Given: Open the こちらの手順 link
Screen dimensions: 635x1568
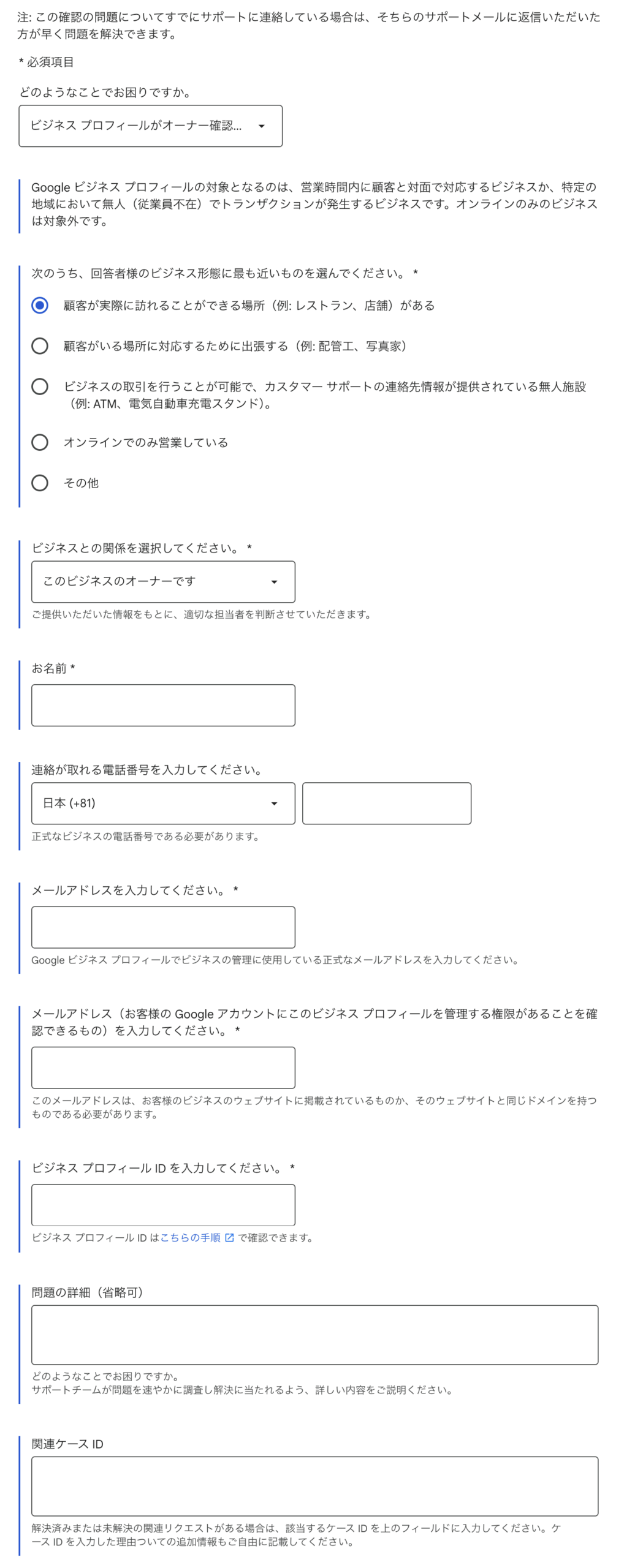Looking at the screenshot, I should (190, 1237).
